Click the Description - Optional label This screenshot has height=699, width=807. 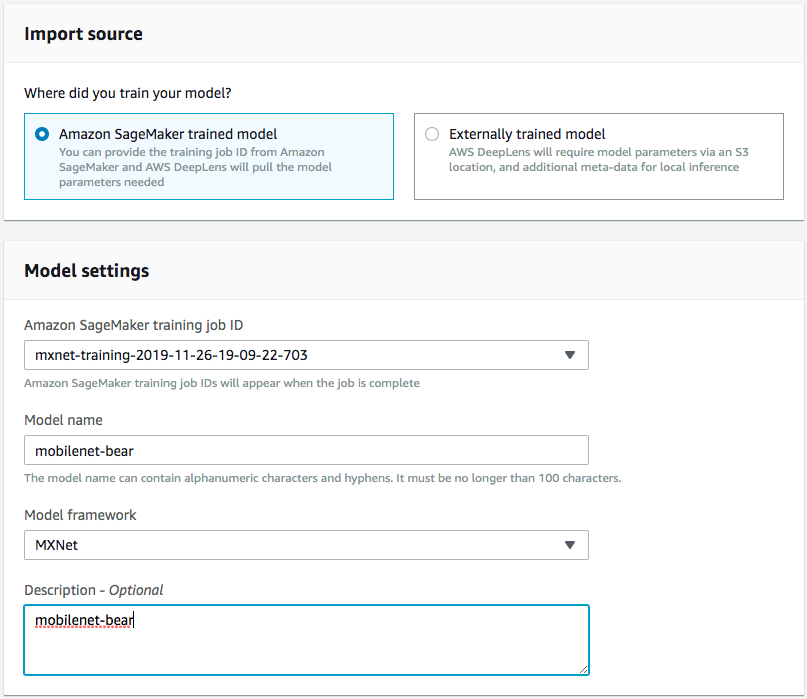click(94, 590)
